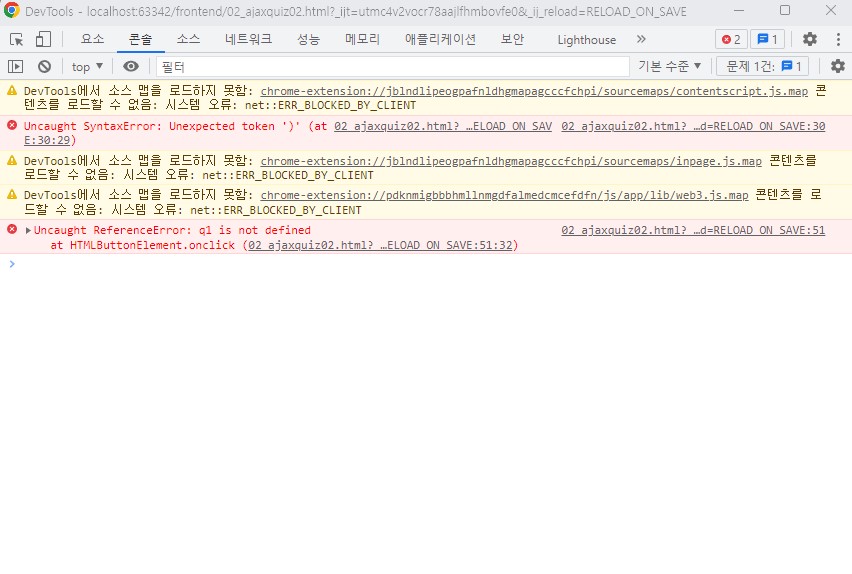
Task: Show the console sidebar icon
Action: click(15, 66)
